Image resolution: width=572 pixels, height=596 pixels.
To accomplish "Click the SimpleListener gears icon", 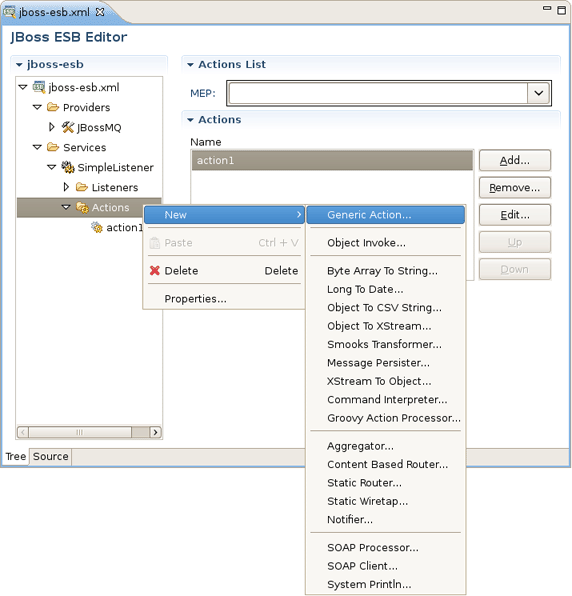I will pos(68,167).
